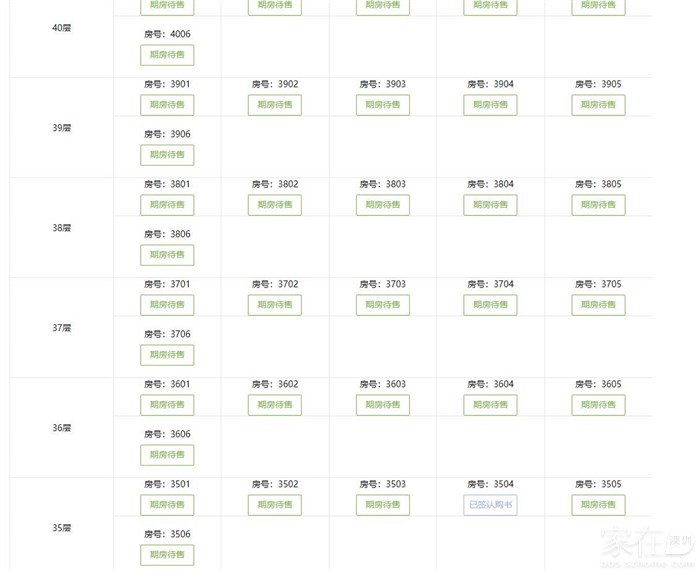Open the 期房待售 button under room 3904
This screenshot has height=571, width=700.
[490, 105]
